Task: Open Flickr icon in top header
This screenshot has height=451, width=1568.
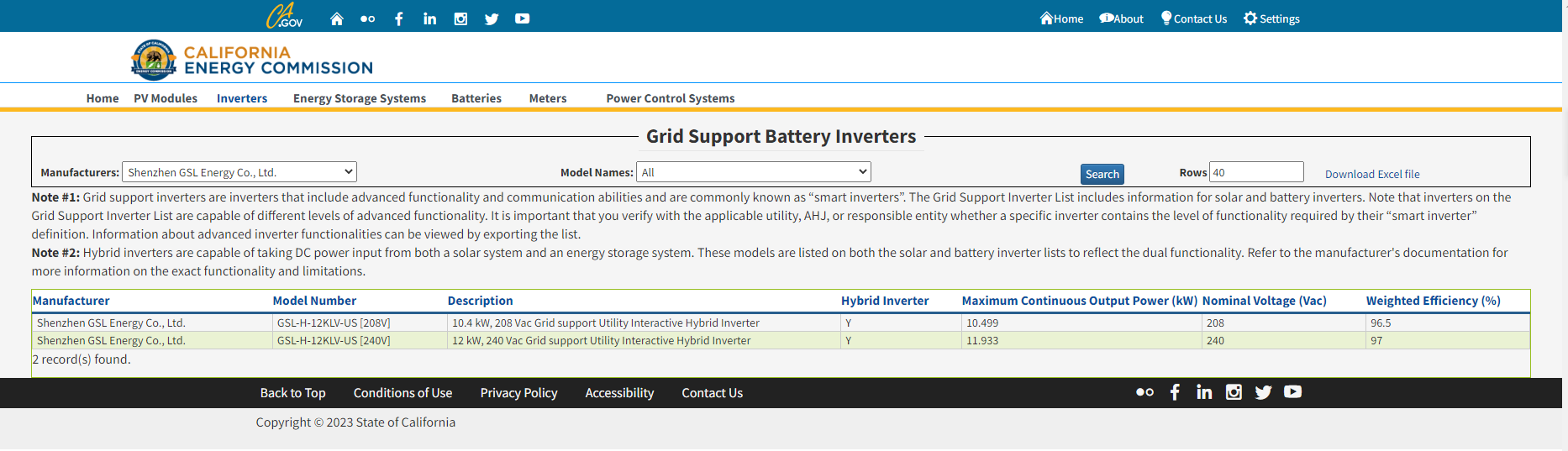Action: coord(367,18)
